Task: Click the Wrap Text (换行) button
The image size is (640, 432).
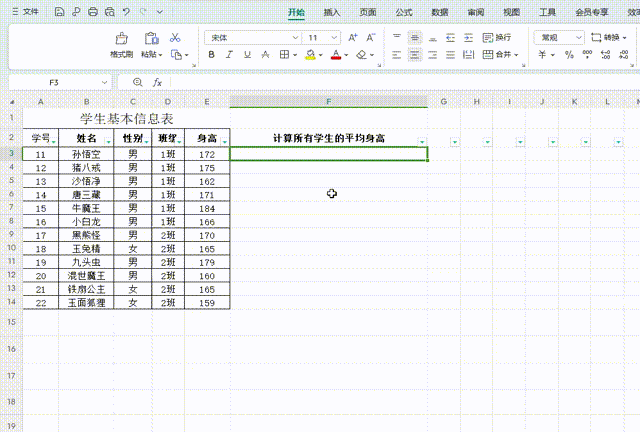Action: click(497, 38)
